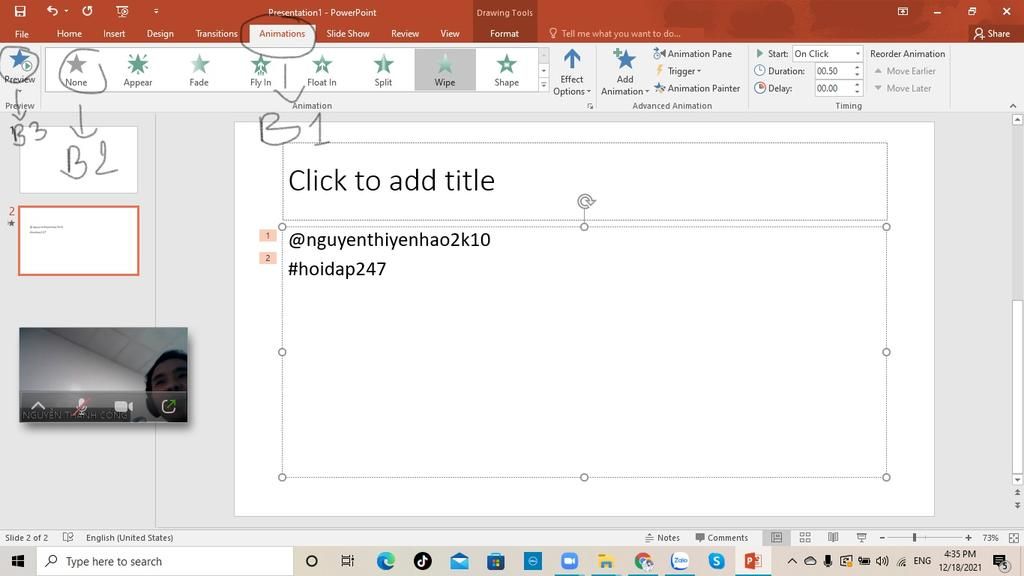Click the Delay value field

833,88
